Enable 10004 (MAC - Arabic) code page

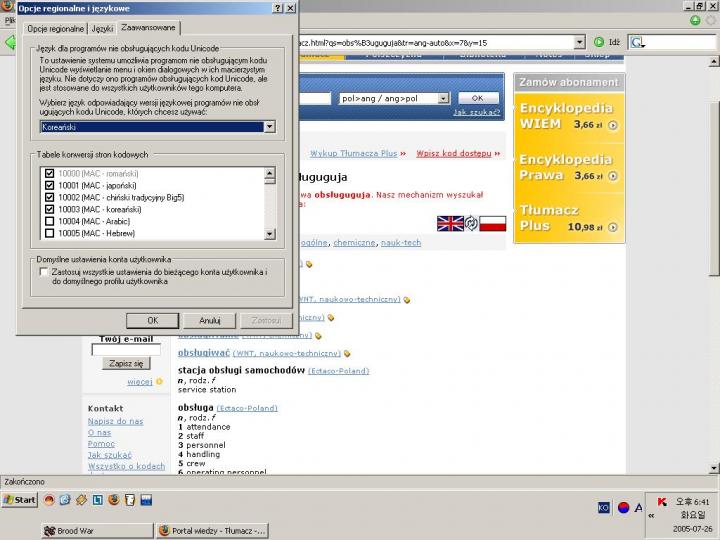50,221
